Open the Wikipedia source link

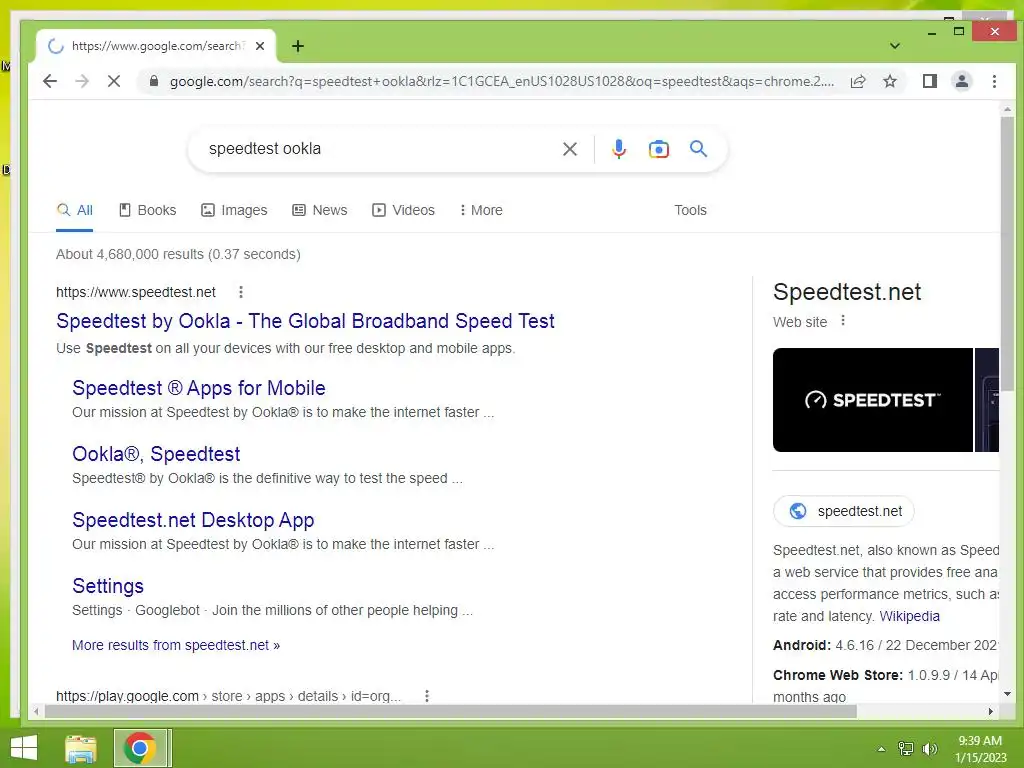[x=909, y=616]
